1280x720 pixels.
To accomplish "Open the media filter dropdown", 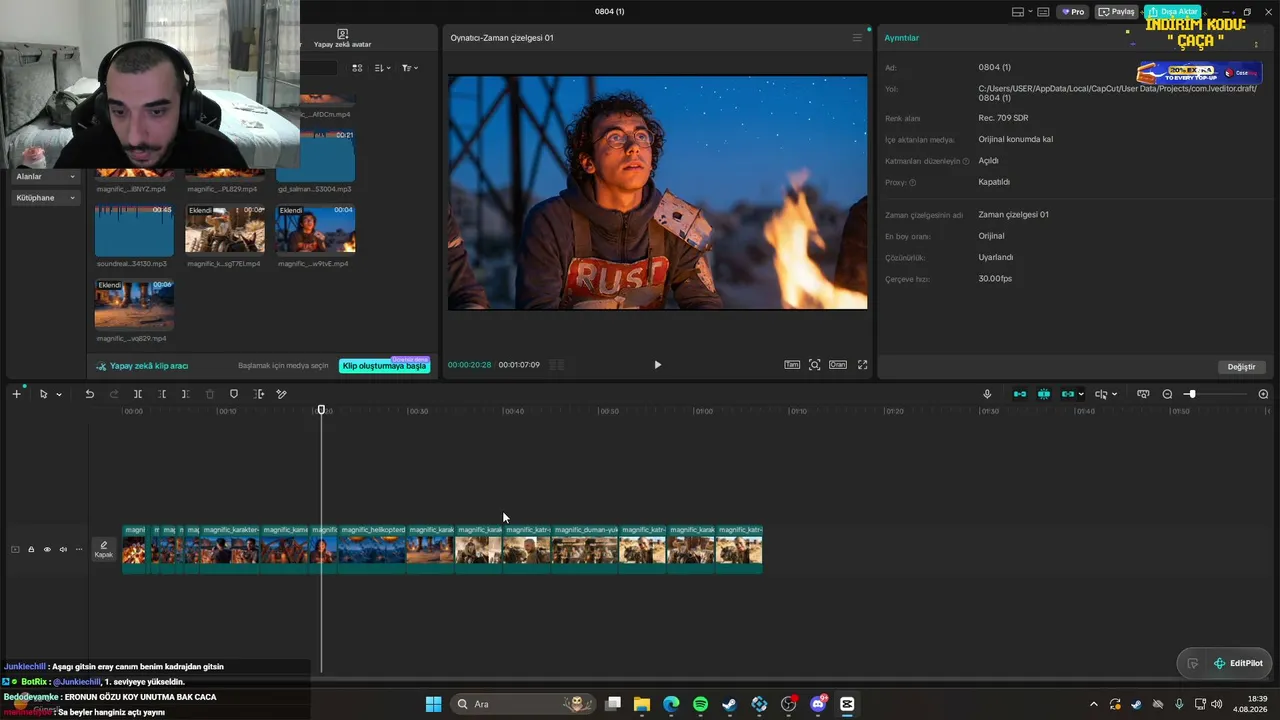I will point(410,68).
